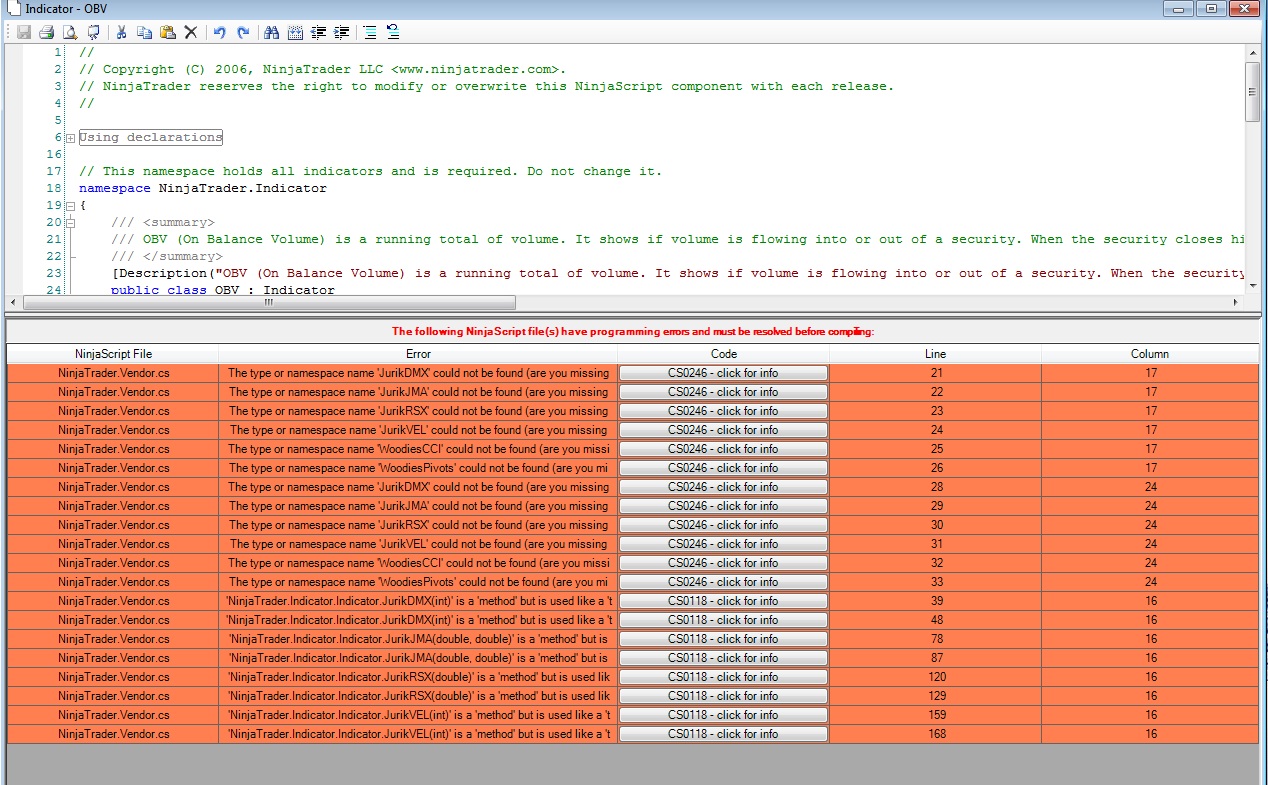Viewport: 1268px width, 785px height.
Task: Minimize the Indicator - OBV window
Action: pos(1180,9)
